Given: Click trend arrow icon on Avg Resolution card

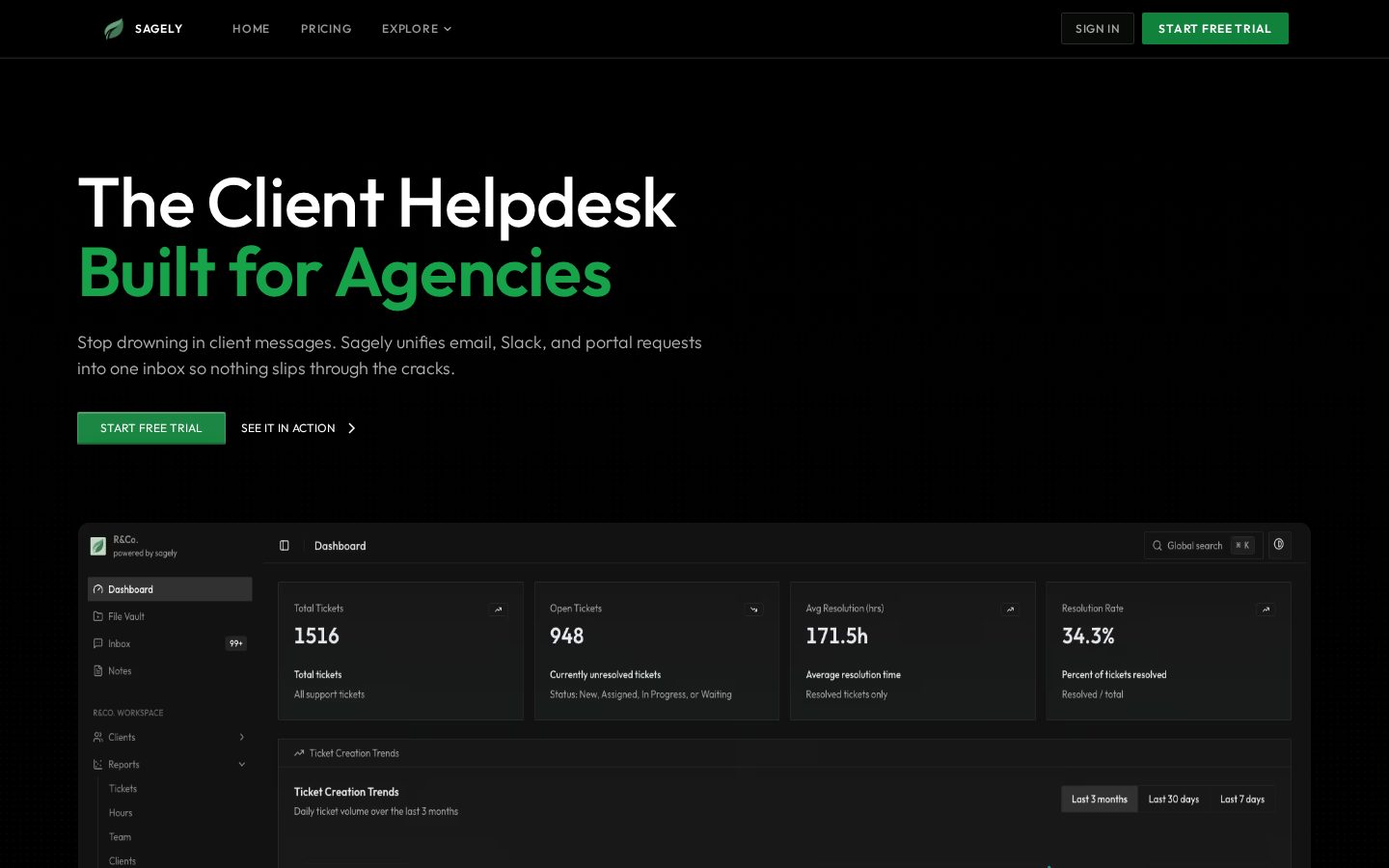Looking at the screenshot, I should pyautogui.click(x=1010, y=610).
